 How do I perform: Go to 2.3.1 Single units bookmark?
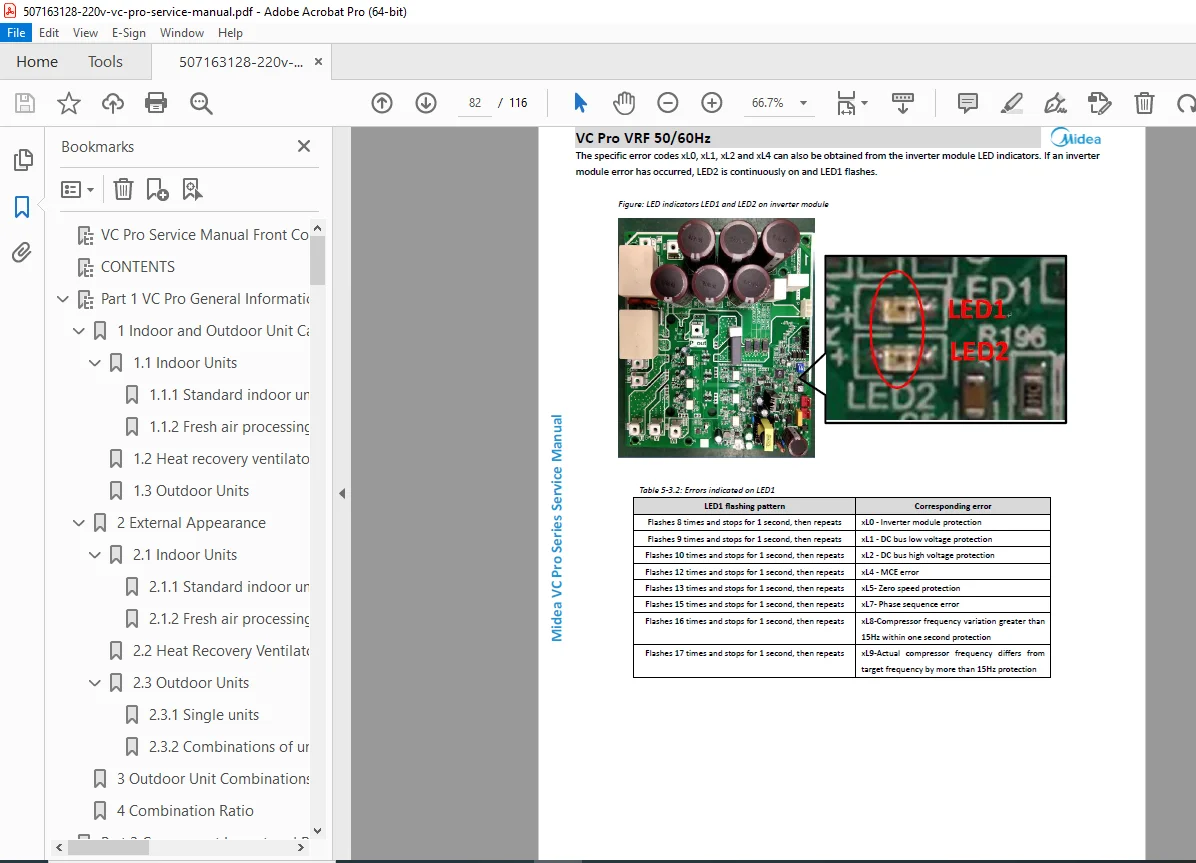[203, 715]
